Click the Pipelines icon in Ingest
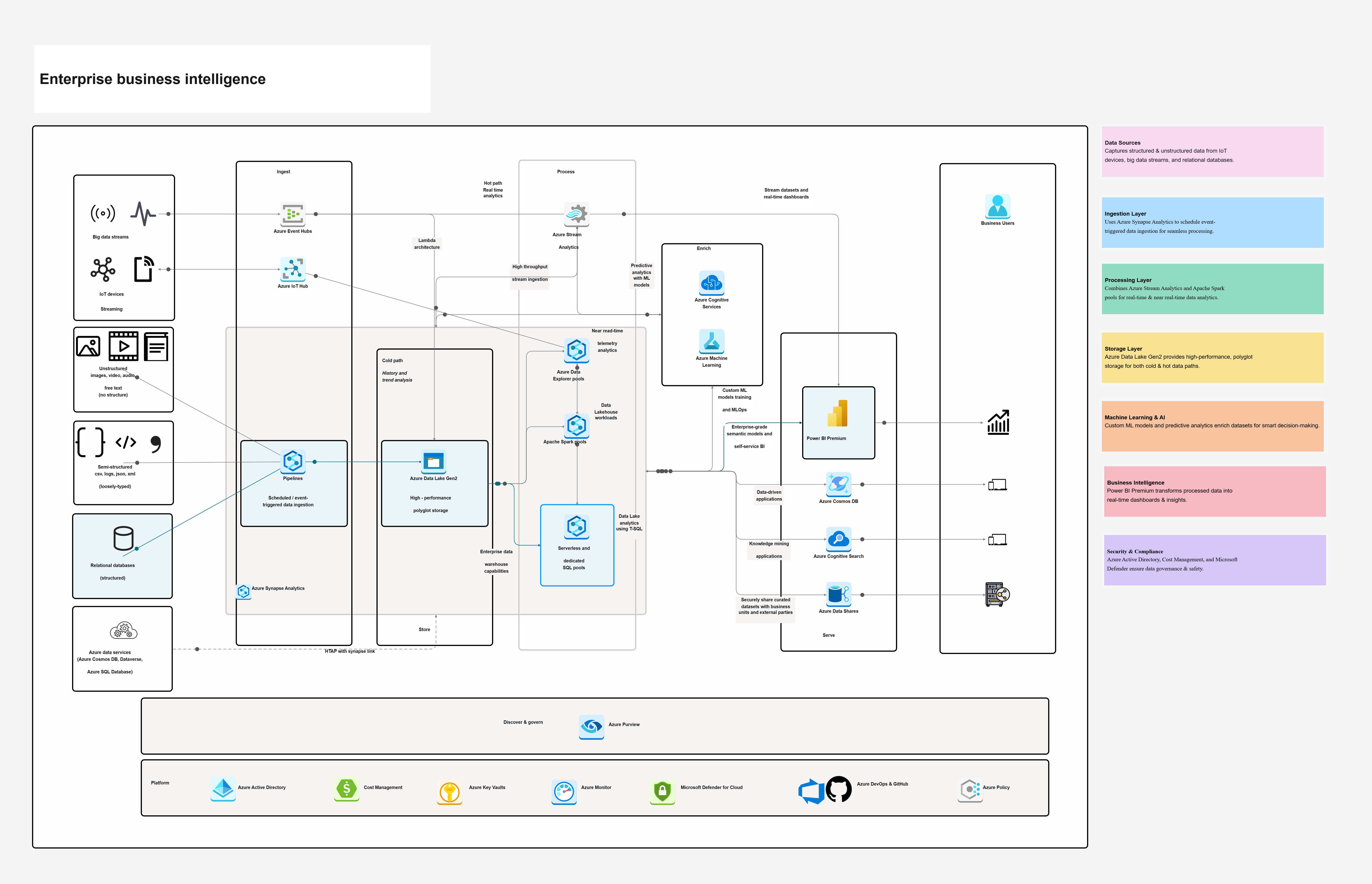Image resolution: width=1372 pixels, height=884 pixels. coord(293,461)
